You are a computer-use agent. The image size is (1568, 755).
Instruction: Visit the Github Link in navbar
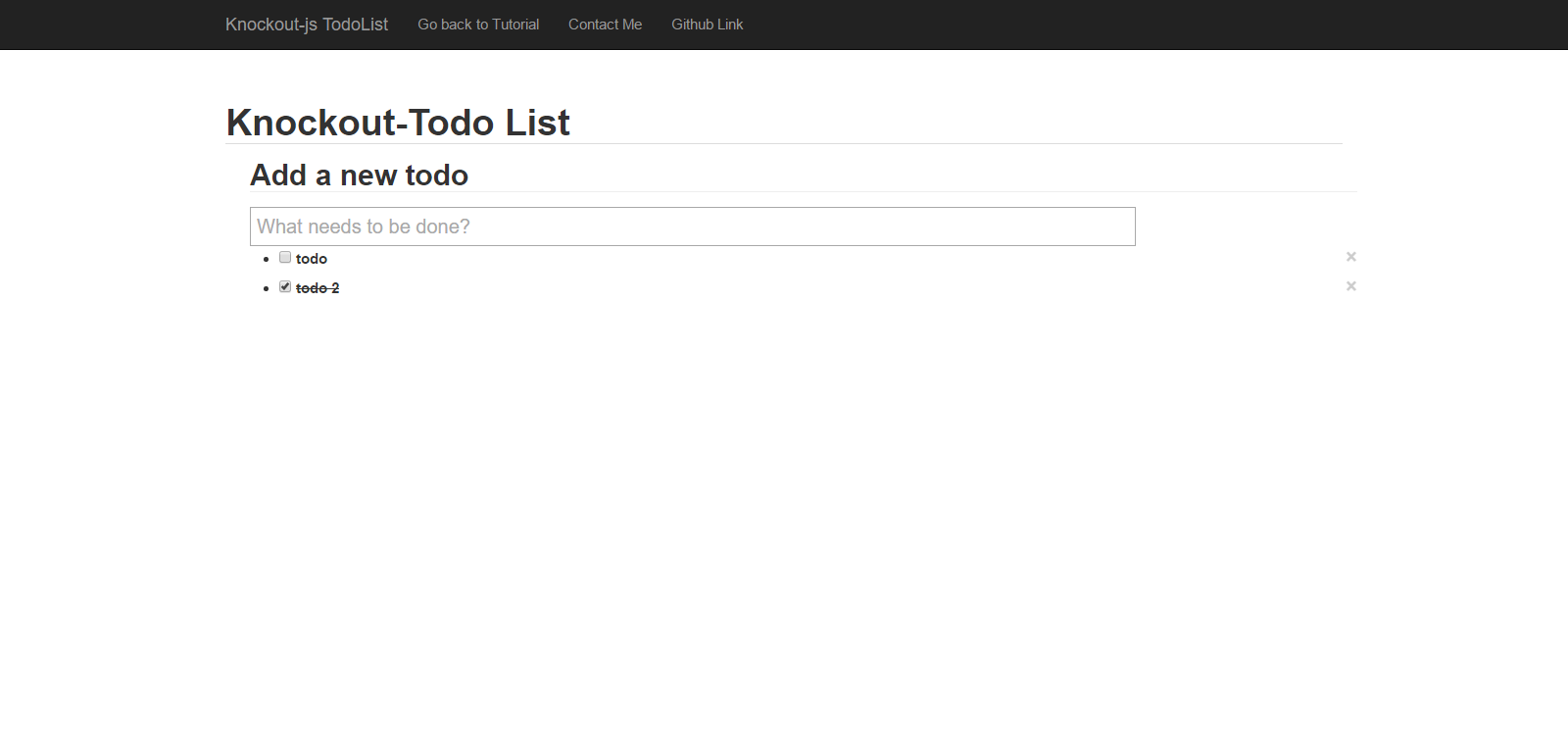(707, 25)
